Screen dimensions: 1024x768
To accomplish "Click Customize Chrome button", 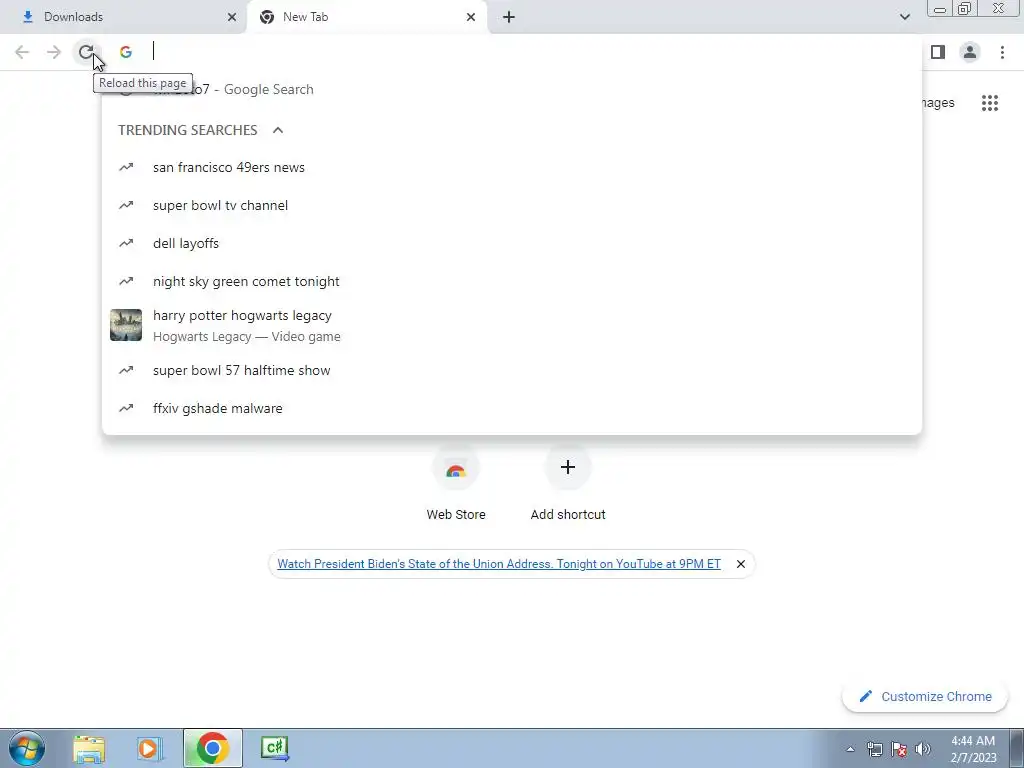I will coord(925,696).
